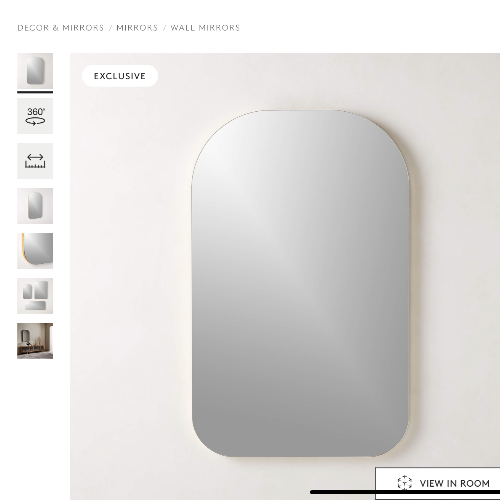Screen dimensions: 500x500
Task: Navigate to Wall Mirrors category
Action: 205,28
